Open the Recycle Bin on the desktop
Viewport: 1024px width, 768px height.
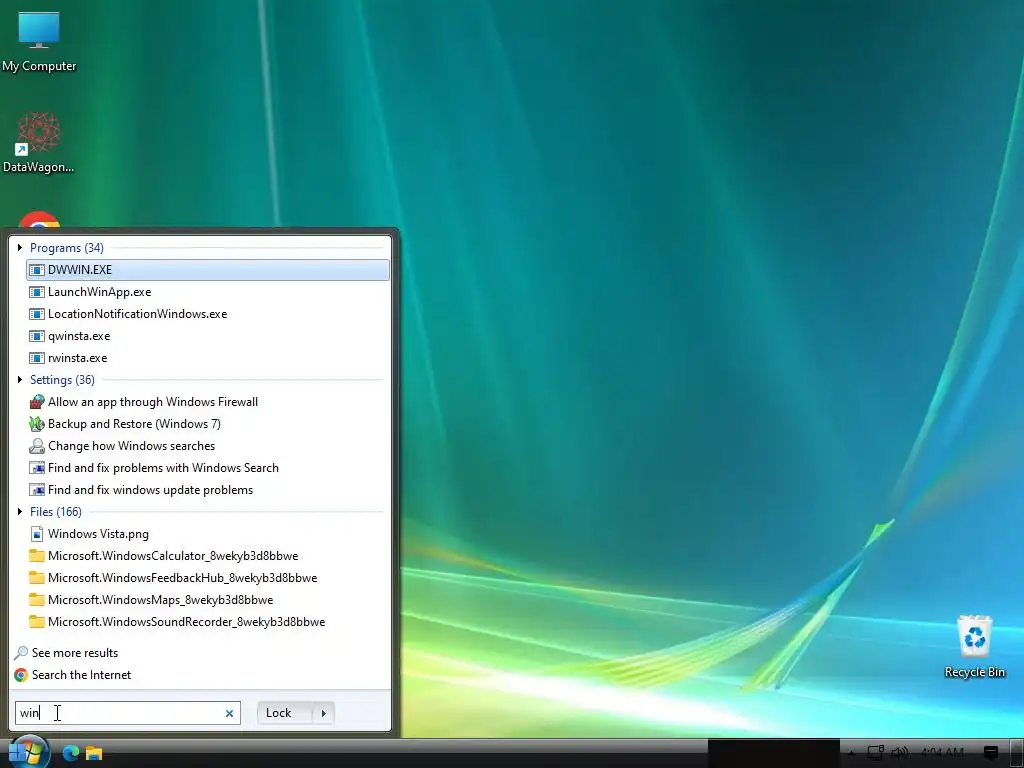pos(974,646)
